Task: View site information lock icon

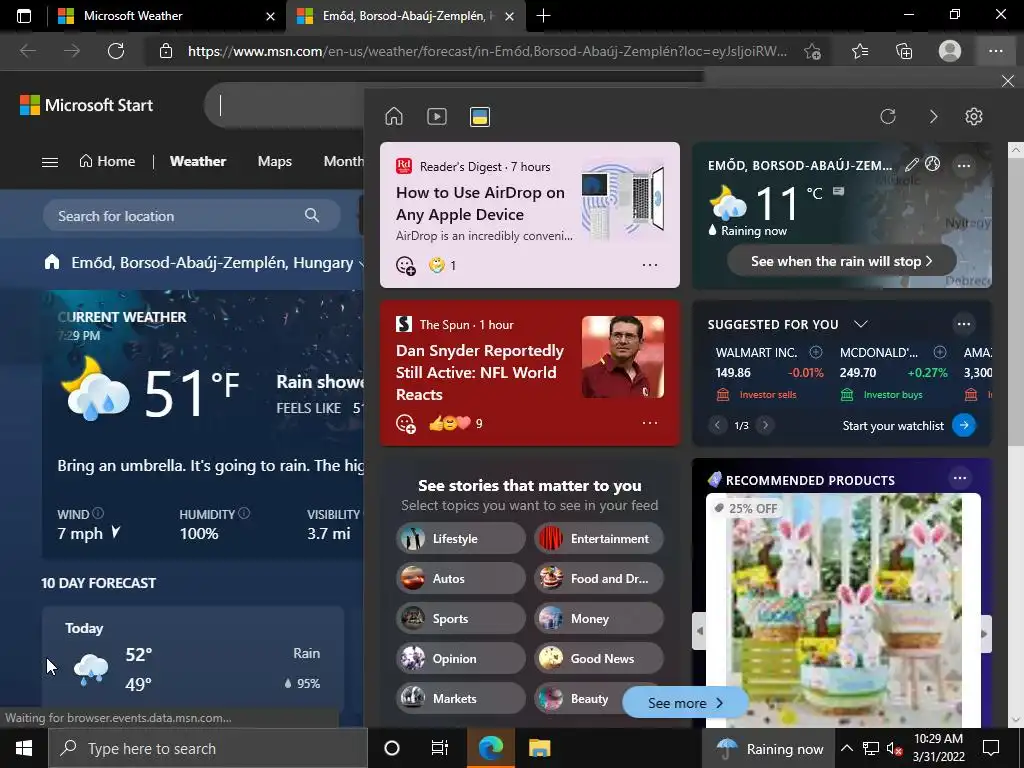Action: click(x=166, y=51)
